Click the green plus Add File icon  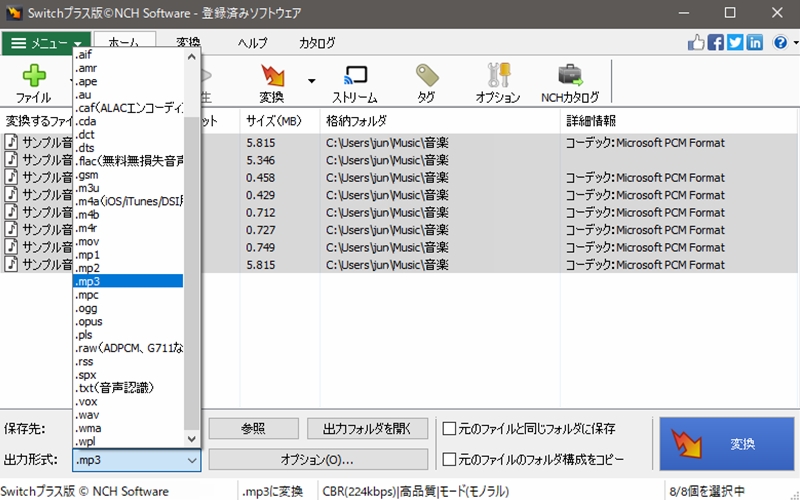coord(34,76)
